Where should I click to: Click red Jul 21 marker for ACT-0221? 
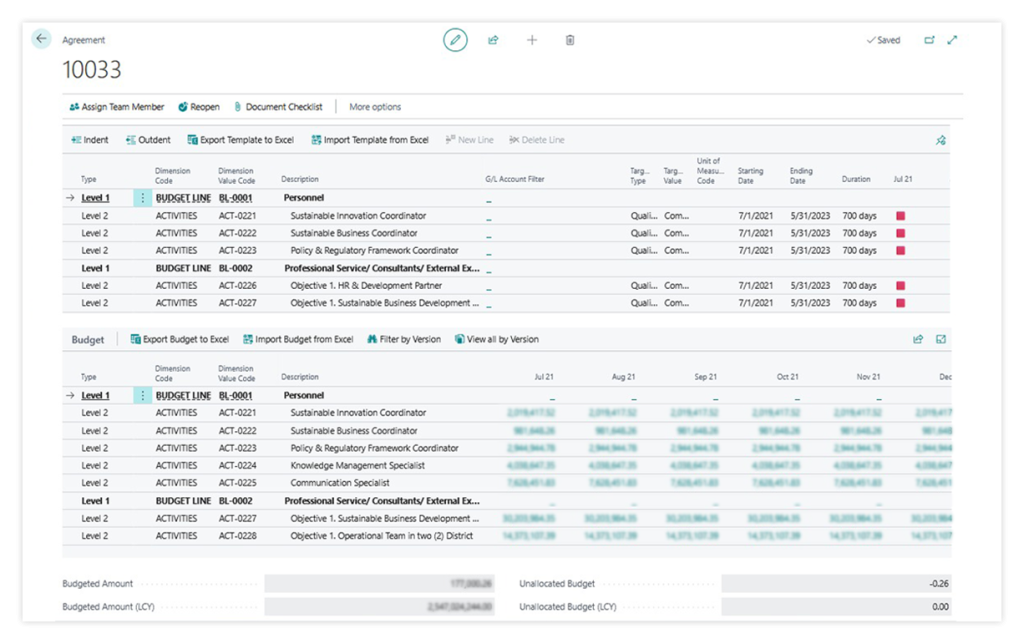coord(901,216)
